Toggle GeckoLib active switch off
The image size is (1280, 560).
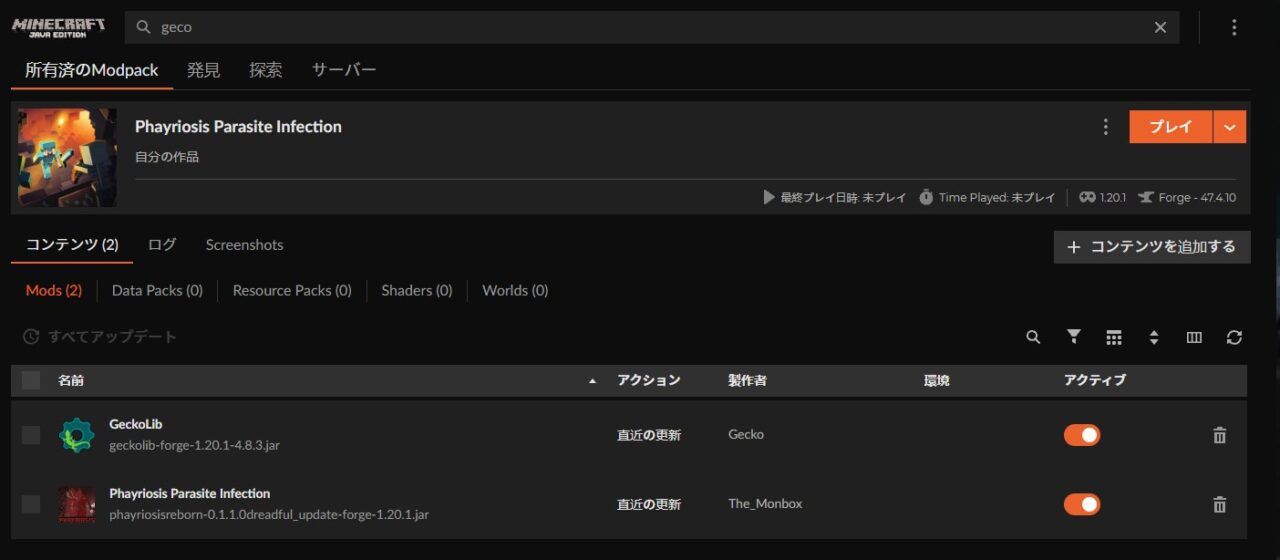coord(1082,435)
